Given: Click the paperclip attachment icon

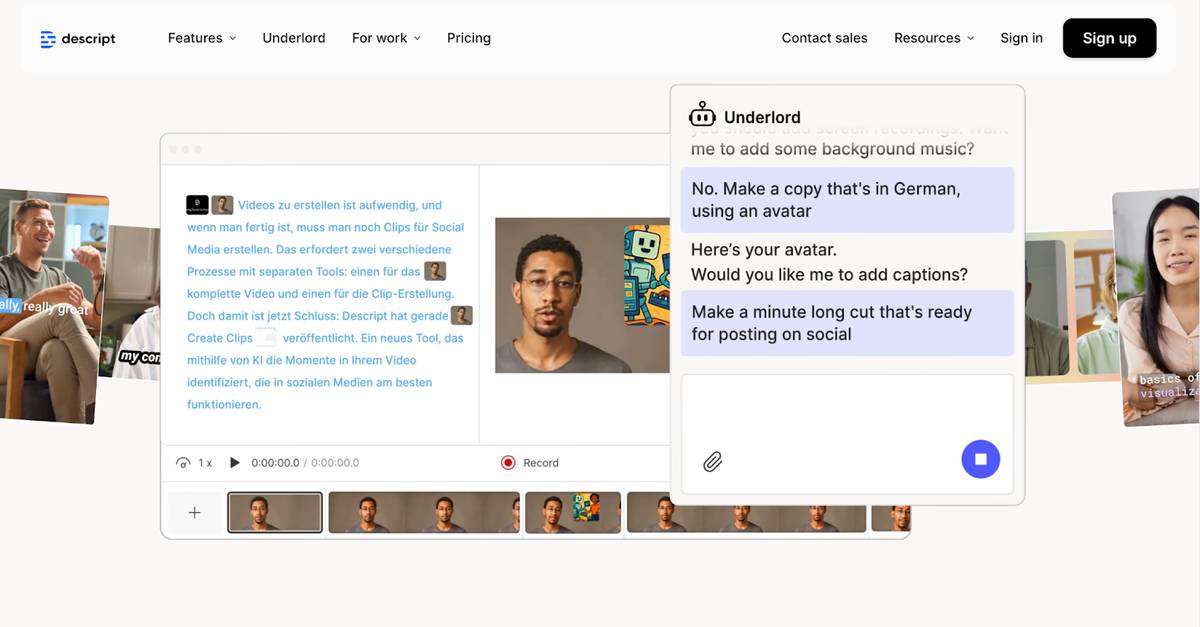Looking at the screenshot, I should (x=712, y=461).
